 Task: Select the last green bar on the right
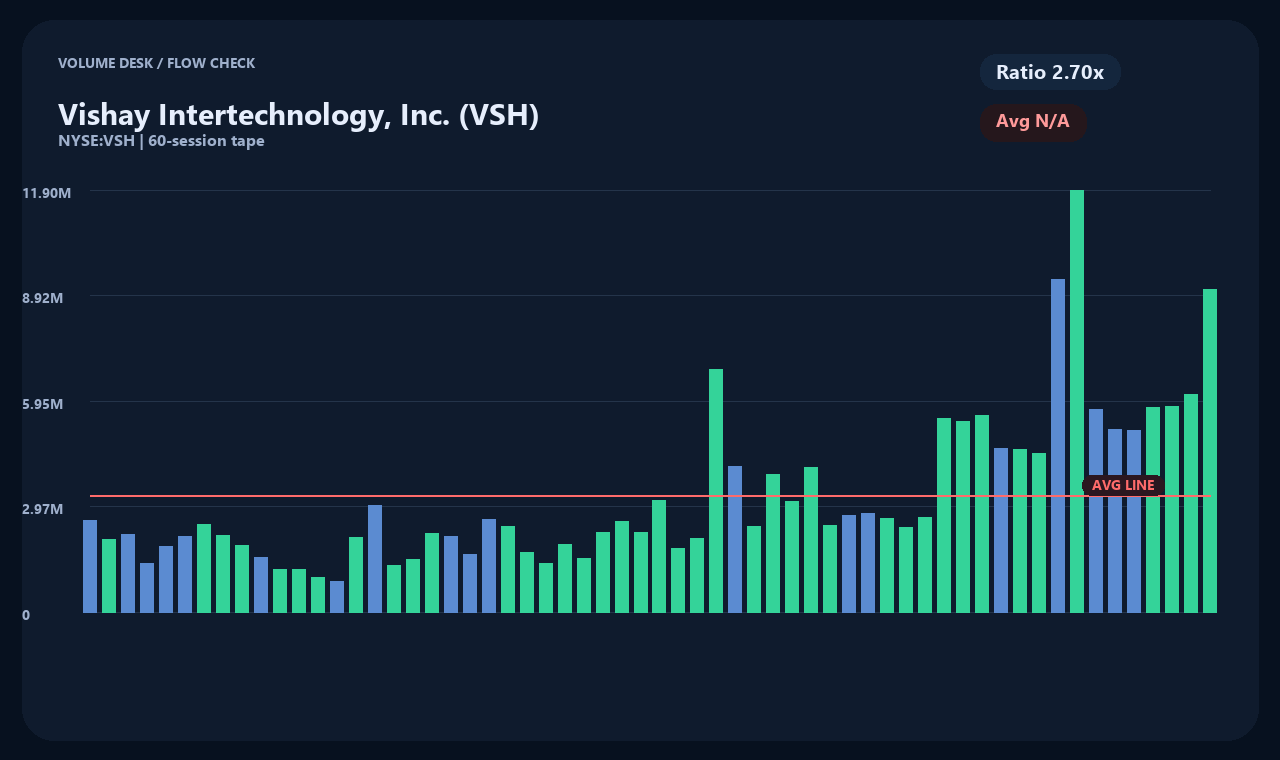click(x=1210, y=451)
